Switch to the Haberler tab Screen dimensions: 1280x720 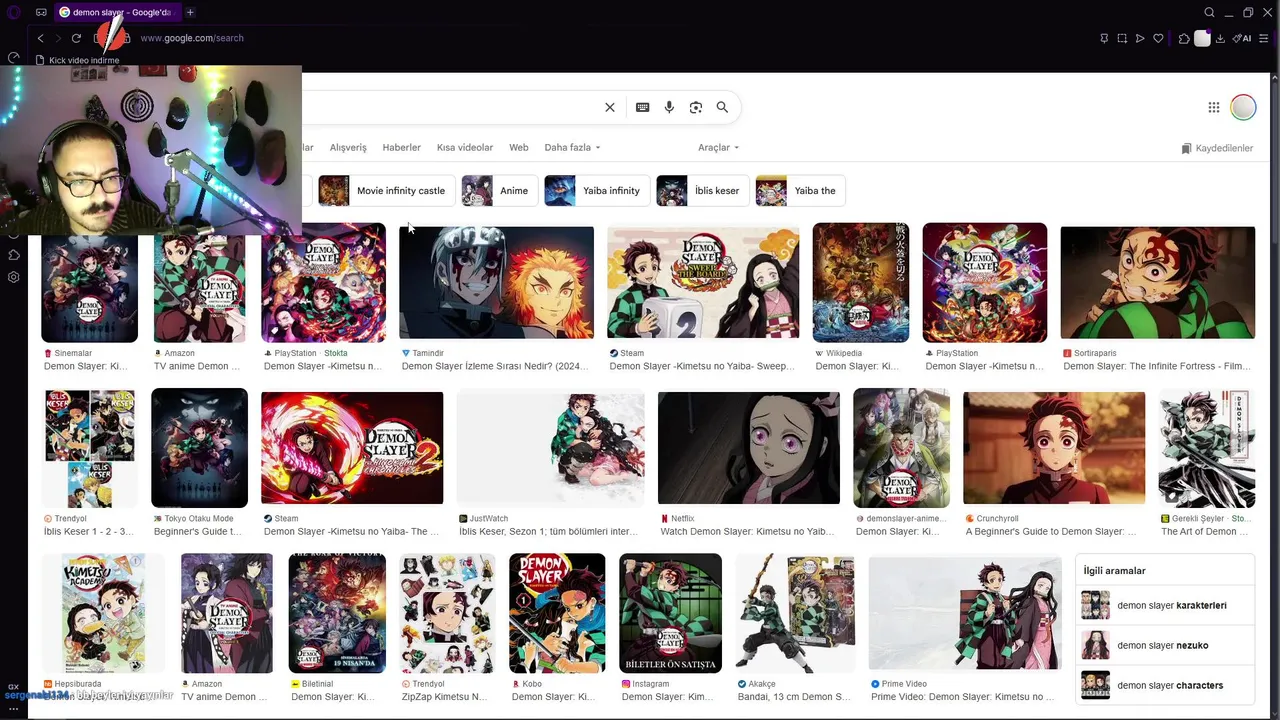point(401,147)
